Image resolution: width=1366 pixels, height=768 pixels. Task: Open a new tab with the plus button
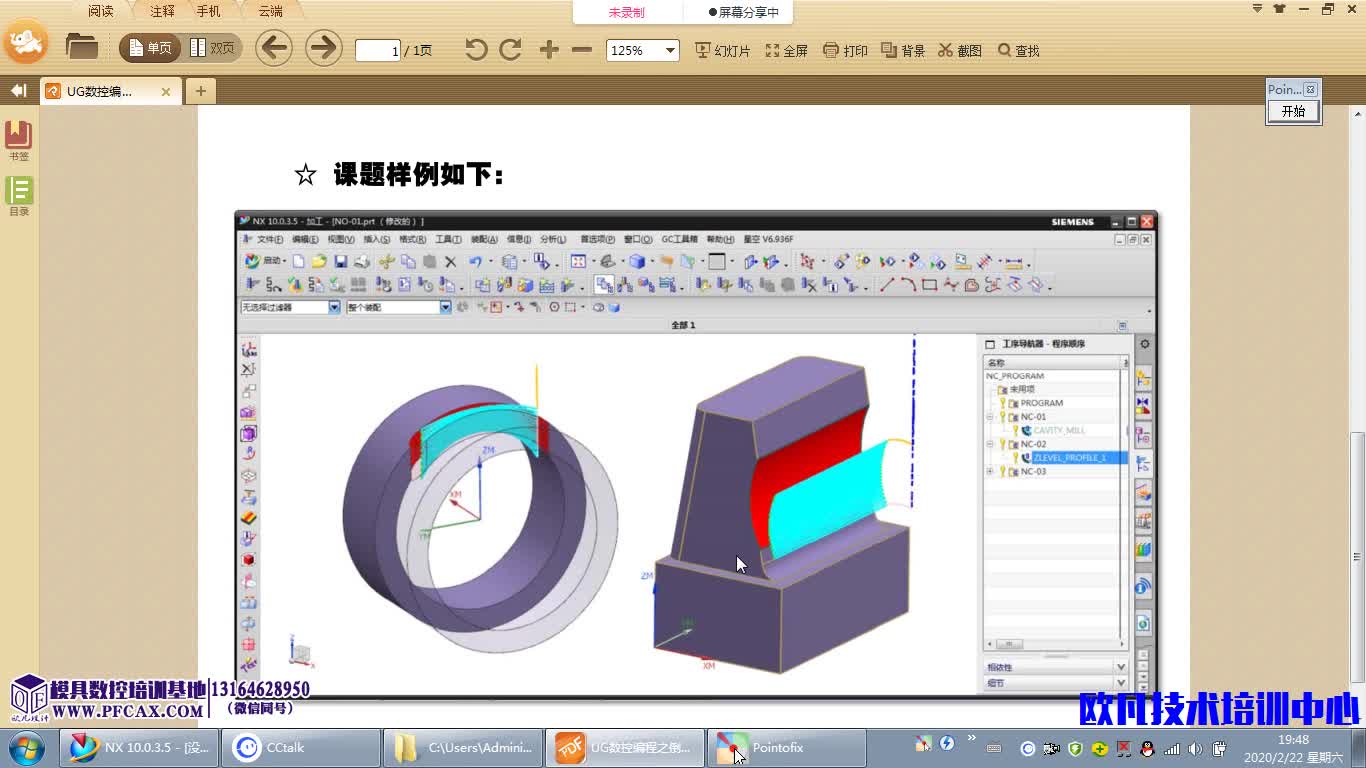pyautogui.click(x=200, y=91)
